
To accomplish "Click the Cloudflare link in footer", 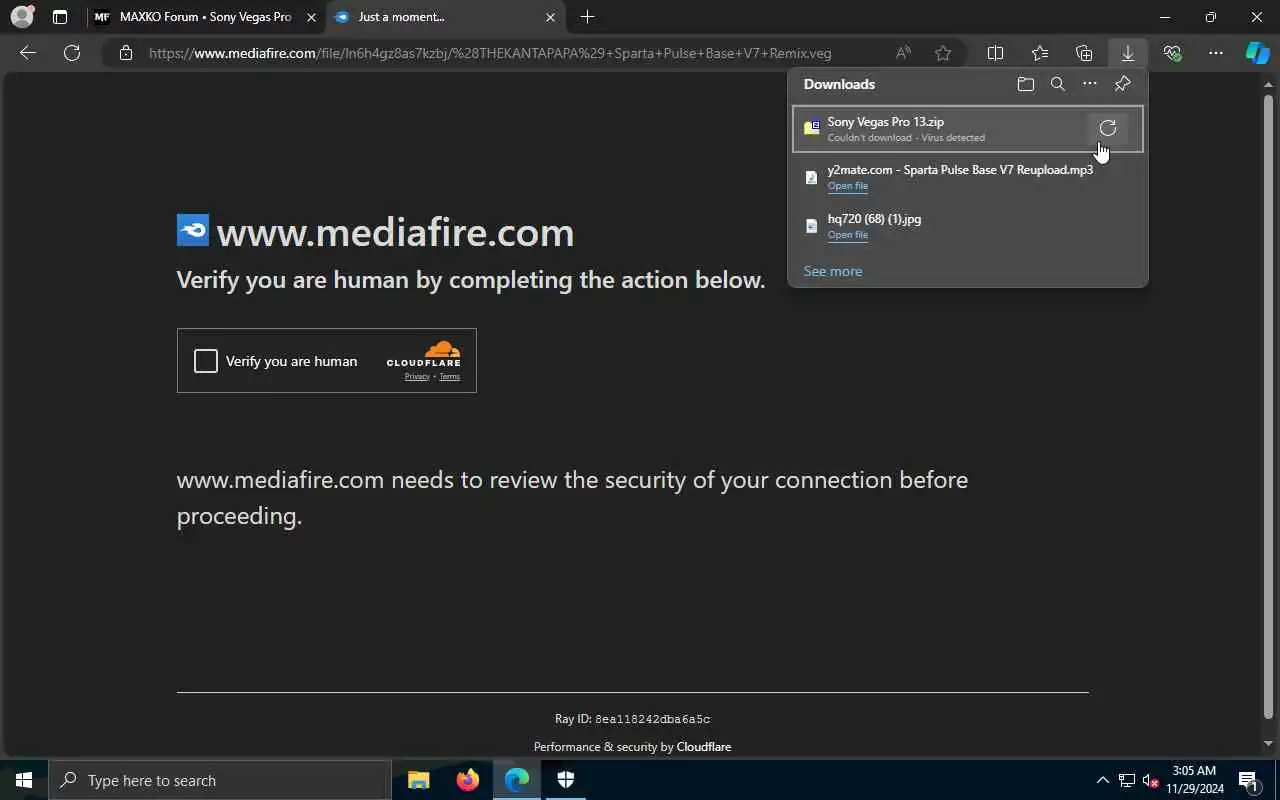I will (704, 747).
